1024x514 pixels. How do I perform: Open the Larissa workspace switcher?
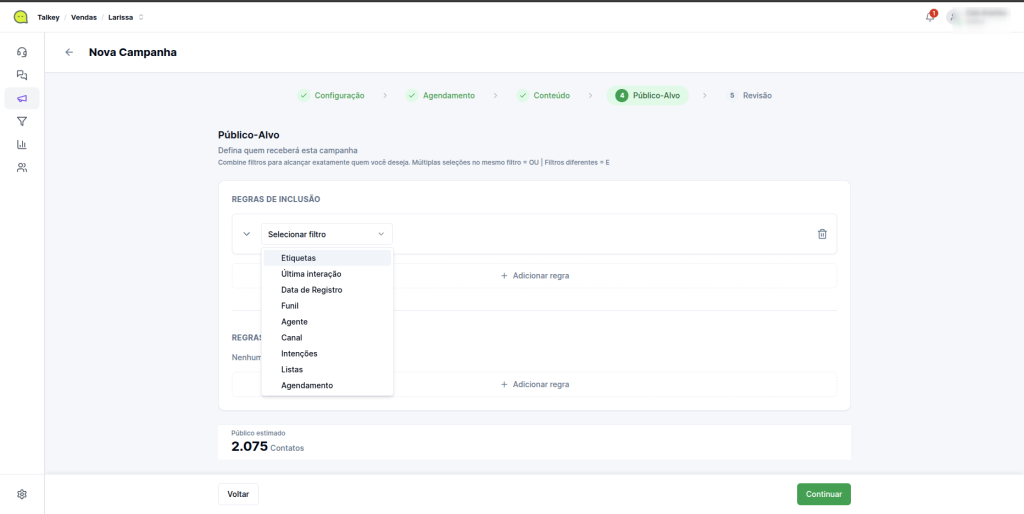click(126, 17)
